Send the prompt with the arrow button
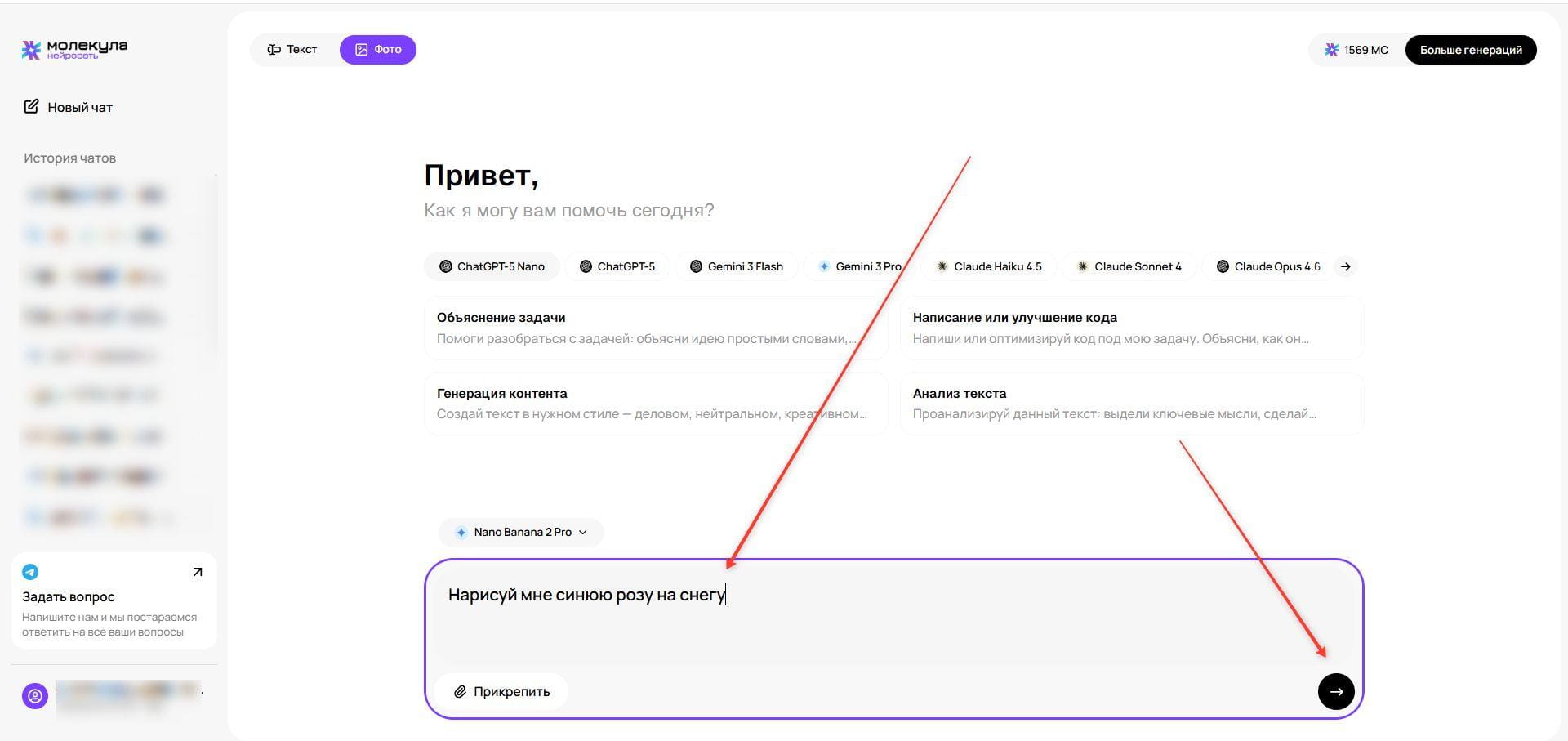 pyautogui.click(x=1336, y=691)
